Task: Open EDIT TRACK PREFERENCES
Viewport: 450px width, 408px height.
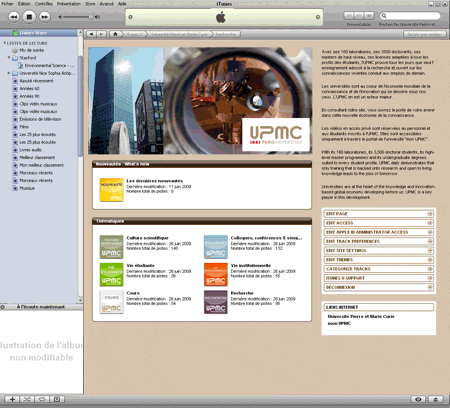Action: point(379,241)
